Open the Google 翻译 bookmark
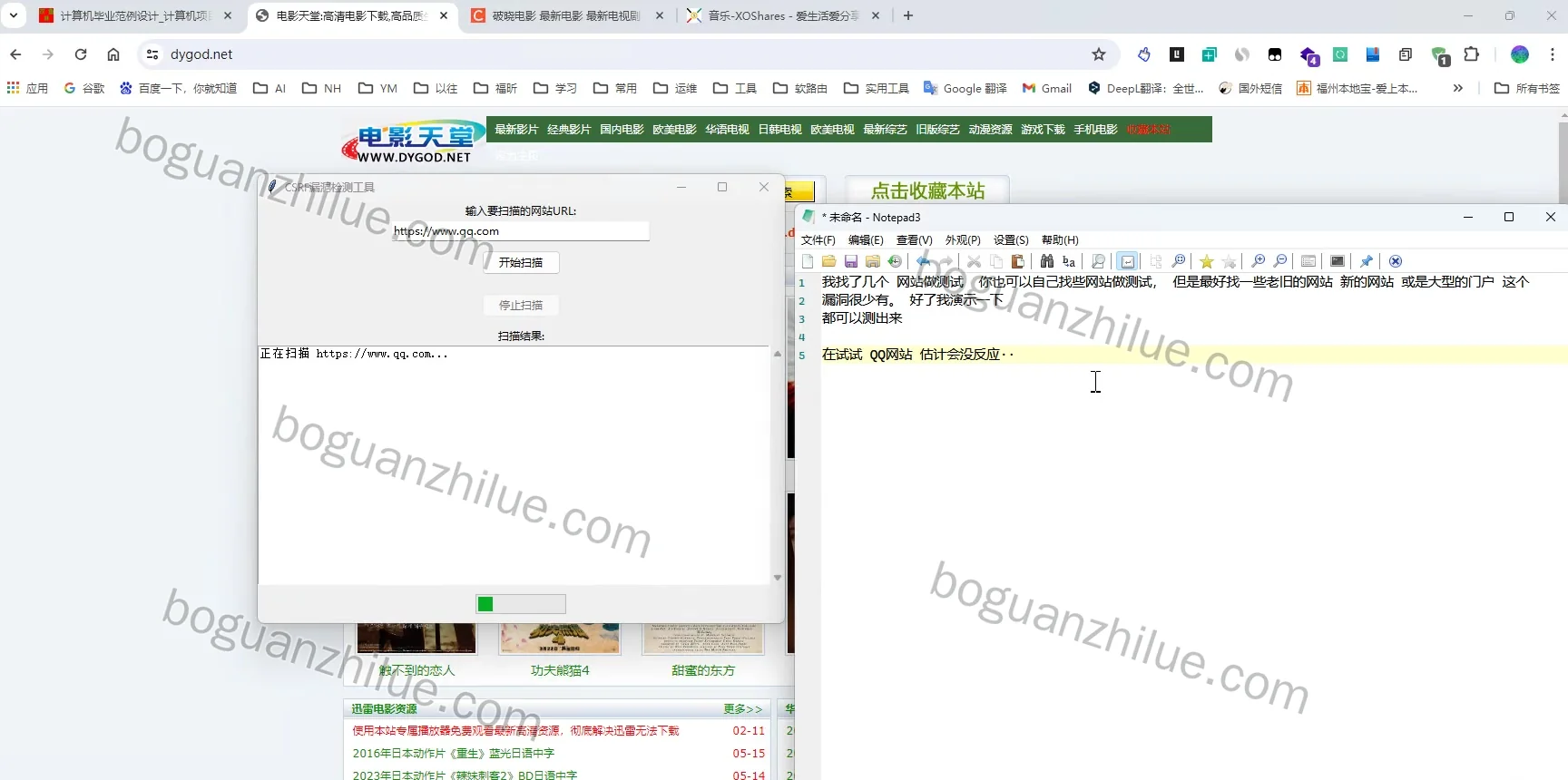 (x=965, y=88)
